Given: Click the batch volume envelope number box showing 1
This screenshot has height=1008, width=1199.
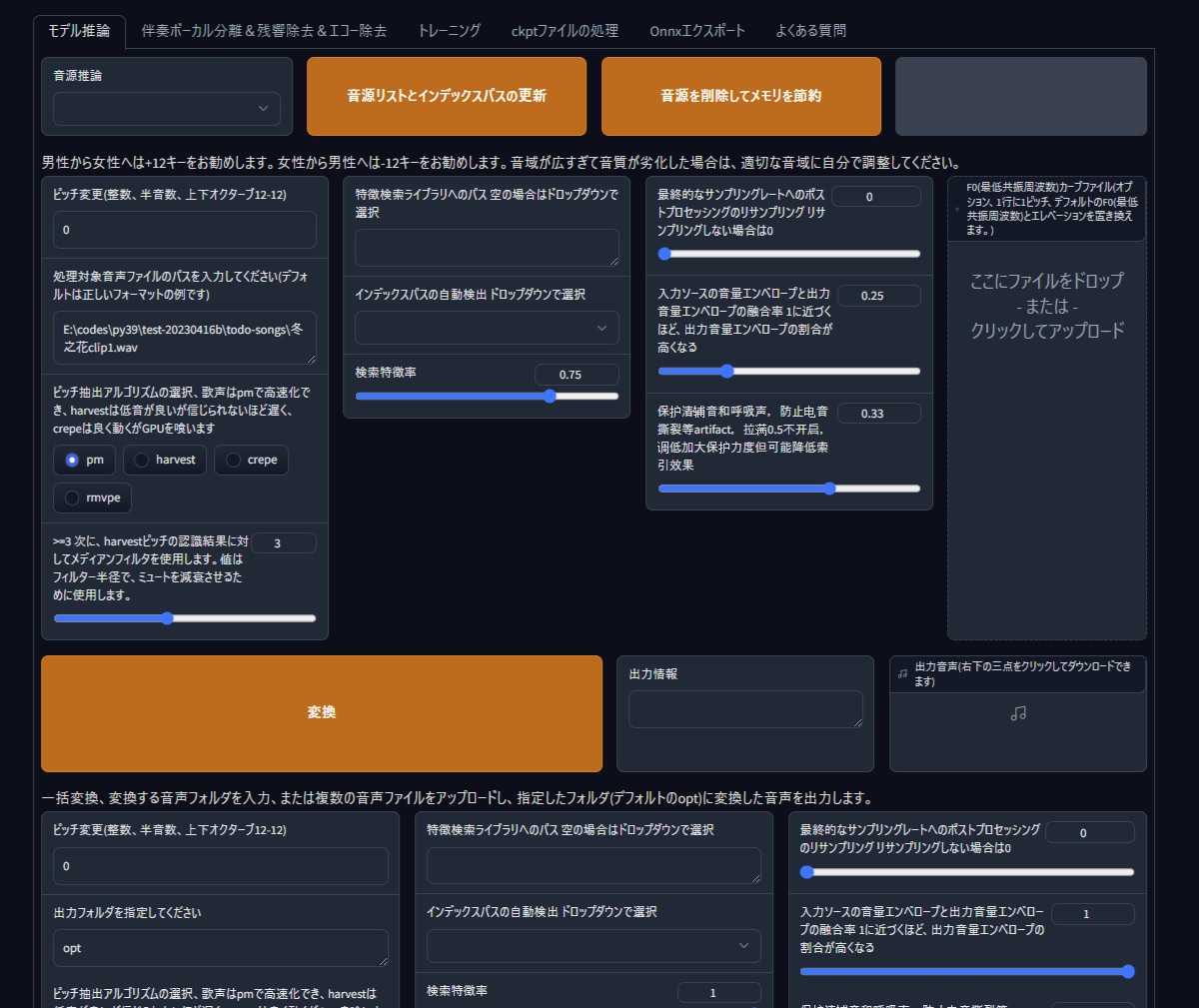Looking at the screenshot, I should pos(1093,914).
